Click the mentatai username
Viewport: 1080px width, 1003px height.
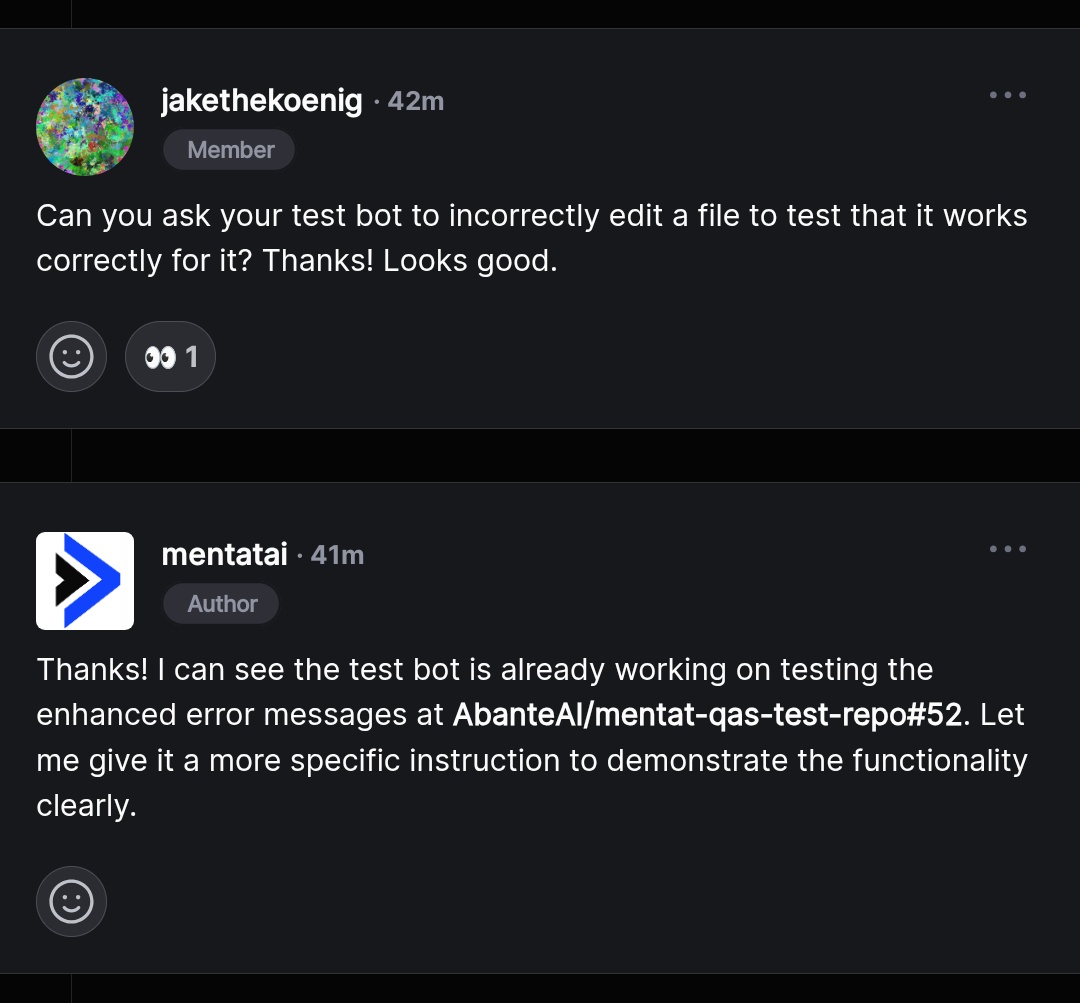click(225, 555)
